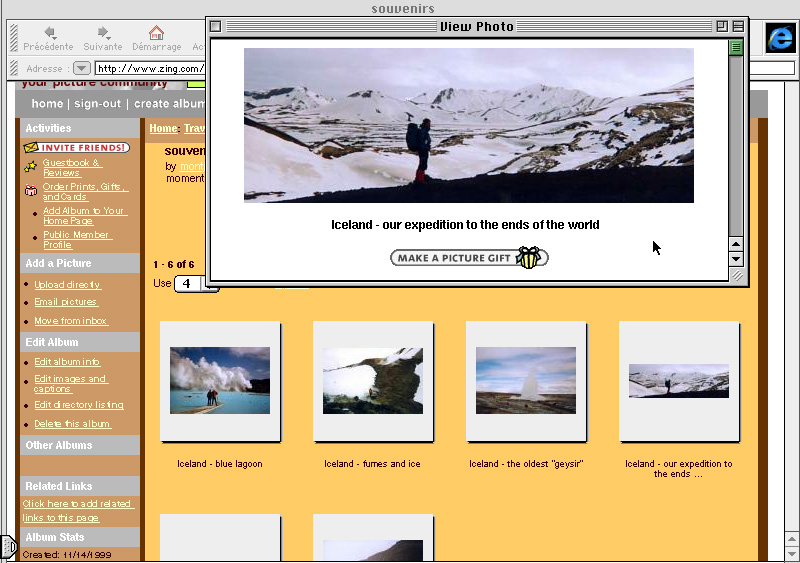Click the View Photo scroll thumb indicator

(736, 47)
